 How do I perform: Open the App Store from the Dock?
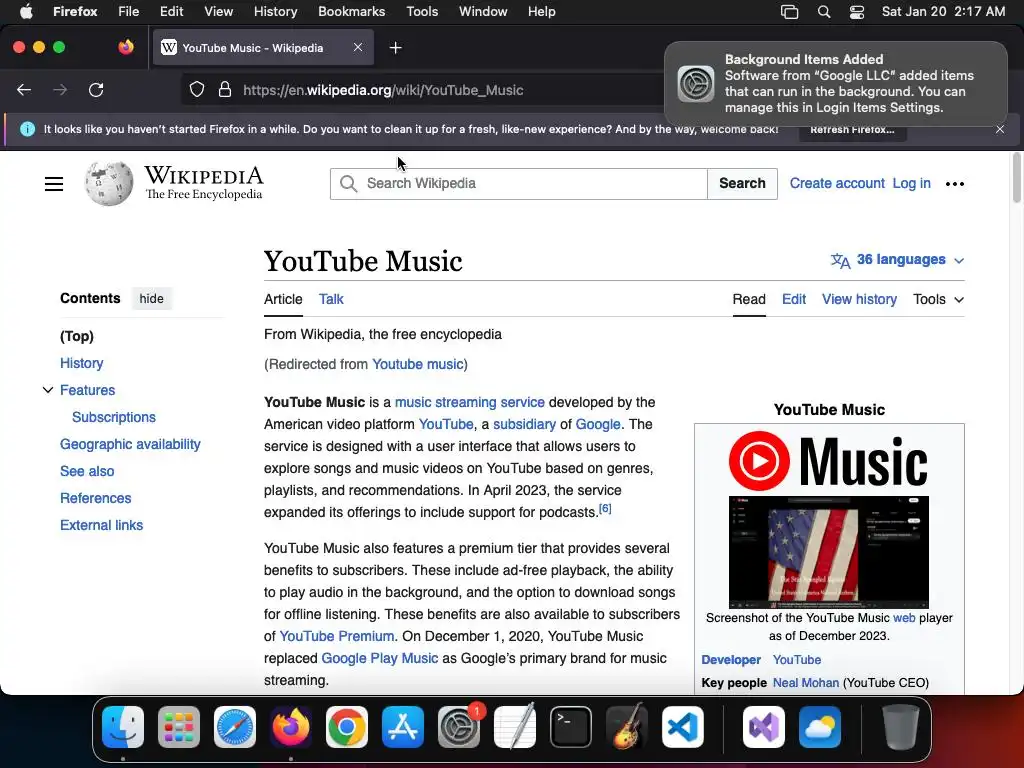click(403, 727)
